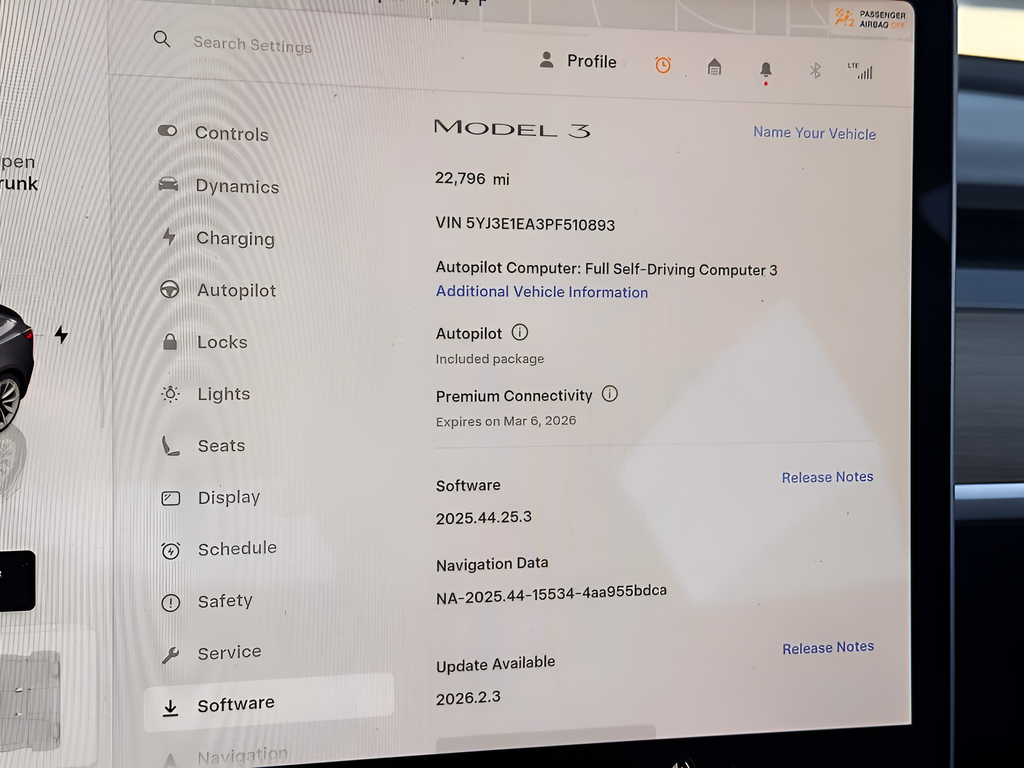Click the Search Settings field
Viewport: 1024px width, 768px height.
(252, 44)
